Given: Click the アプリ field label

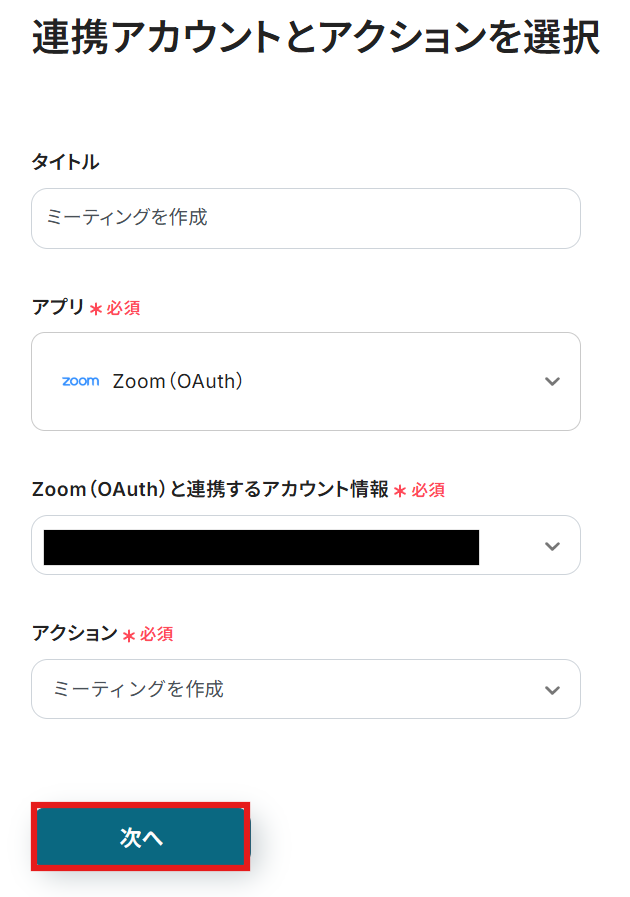Looking at the screenshot, I should point(58,307).
